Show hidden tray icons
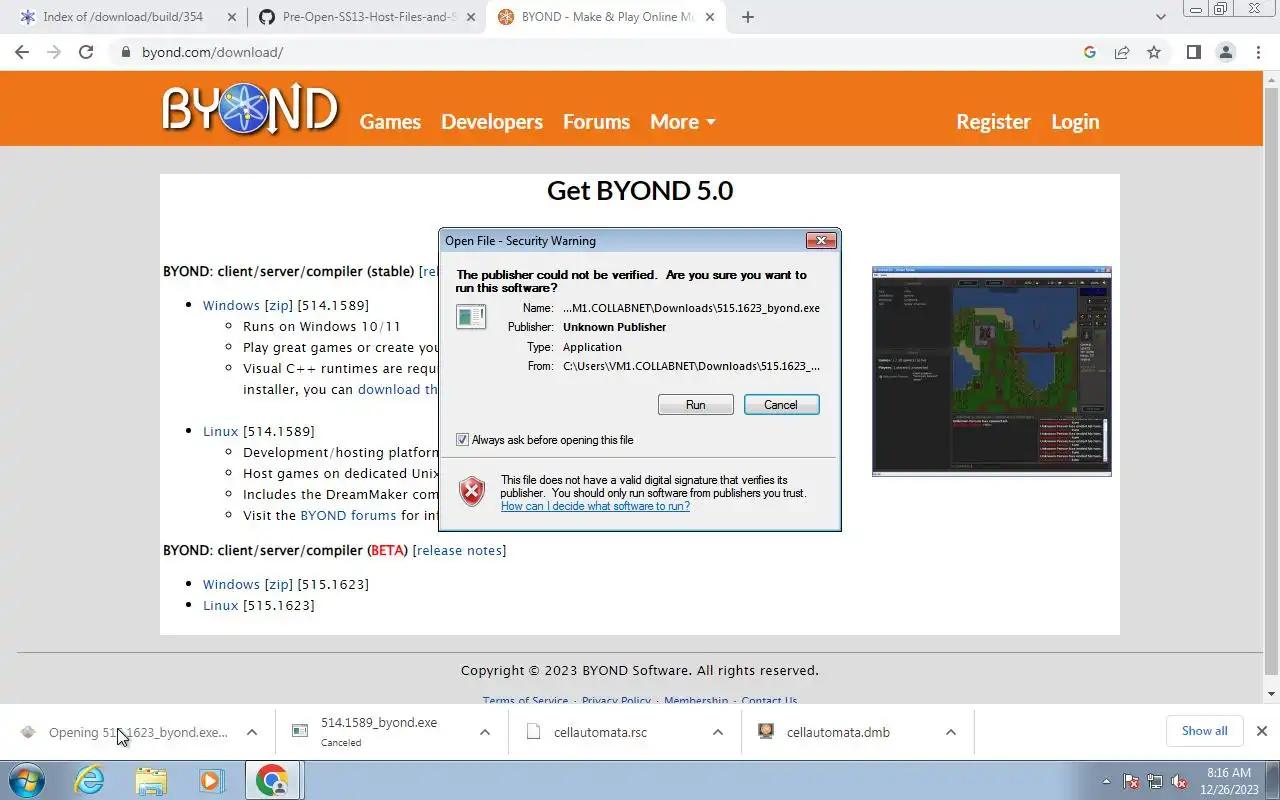1280x800 pixels. click(x=1106, y=781)
